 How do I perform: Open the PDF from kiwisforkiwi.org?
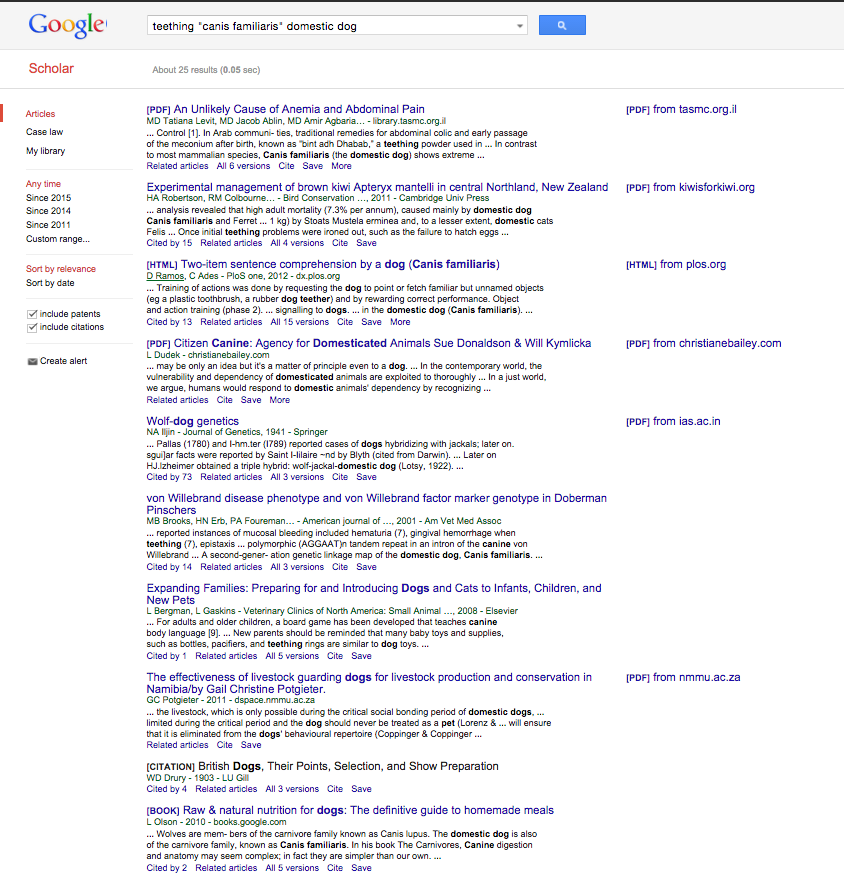click(690, 187)
